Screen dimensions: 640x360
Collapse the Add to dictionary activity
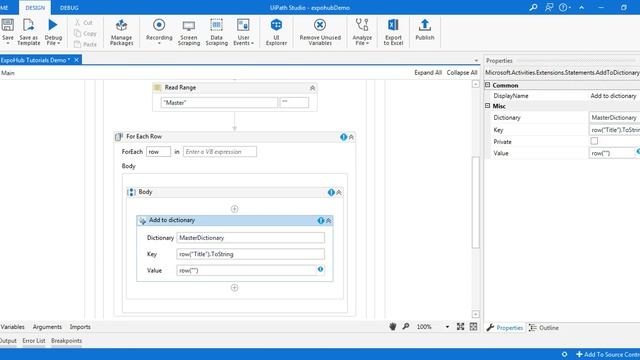tap(329, 220)
